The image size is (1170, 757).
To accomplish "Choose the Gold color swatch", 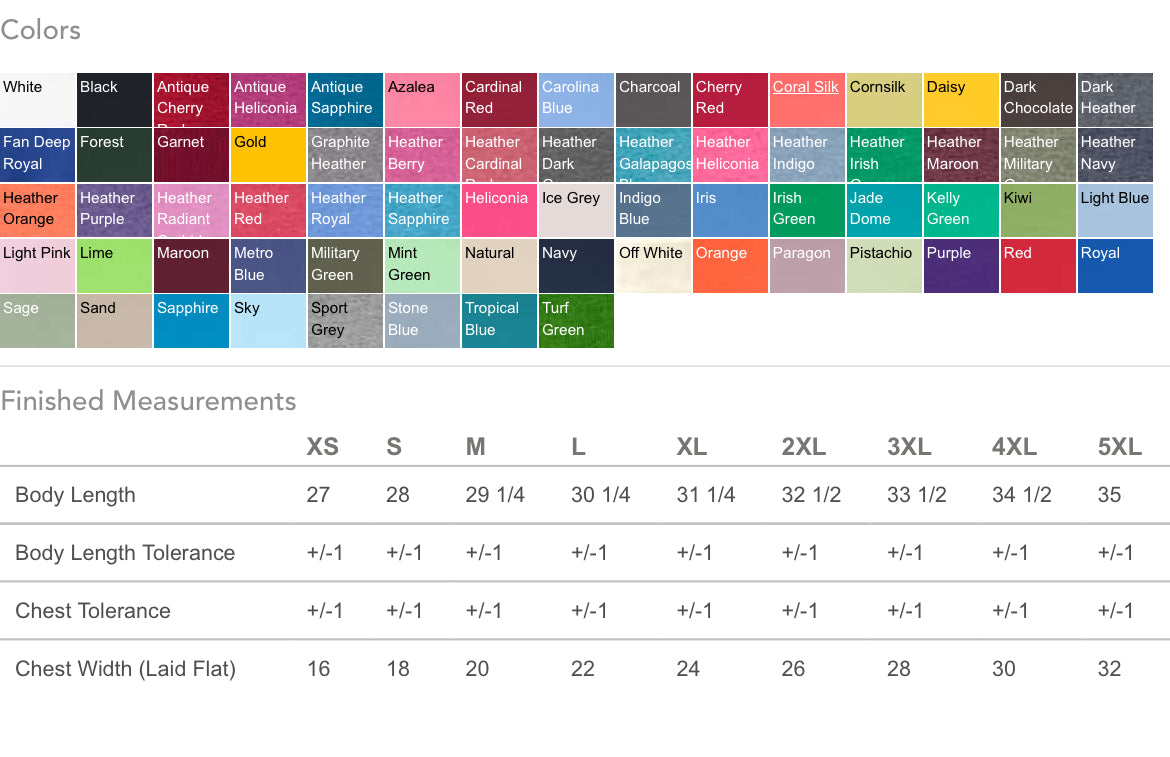I will click(268, 155).
